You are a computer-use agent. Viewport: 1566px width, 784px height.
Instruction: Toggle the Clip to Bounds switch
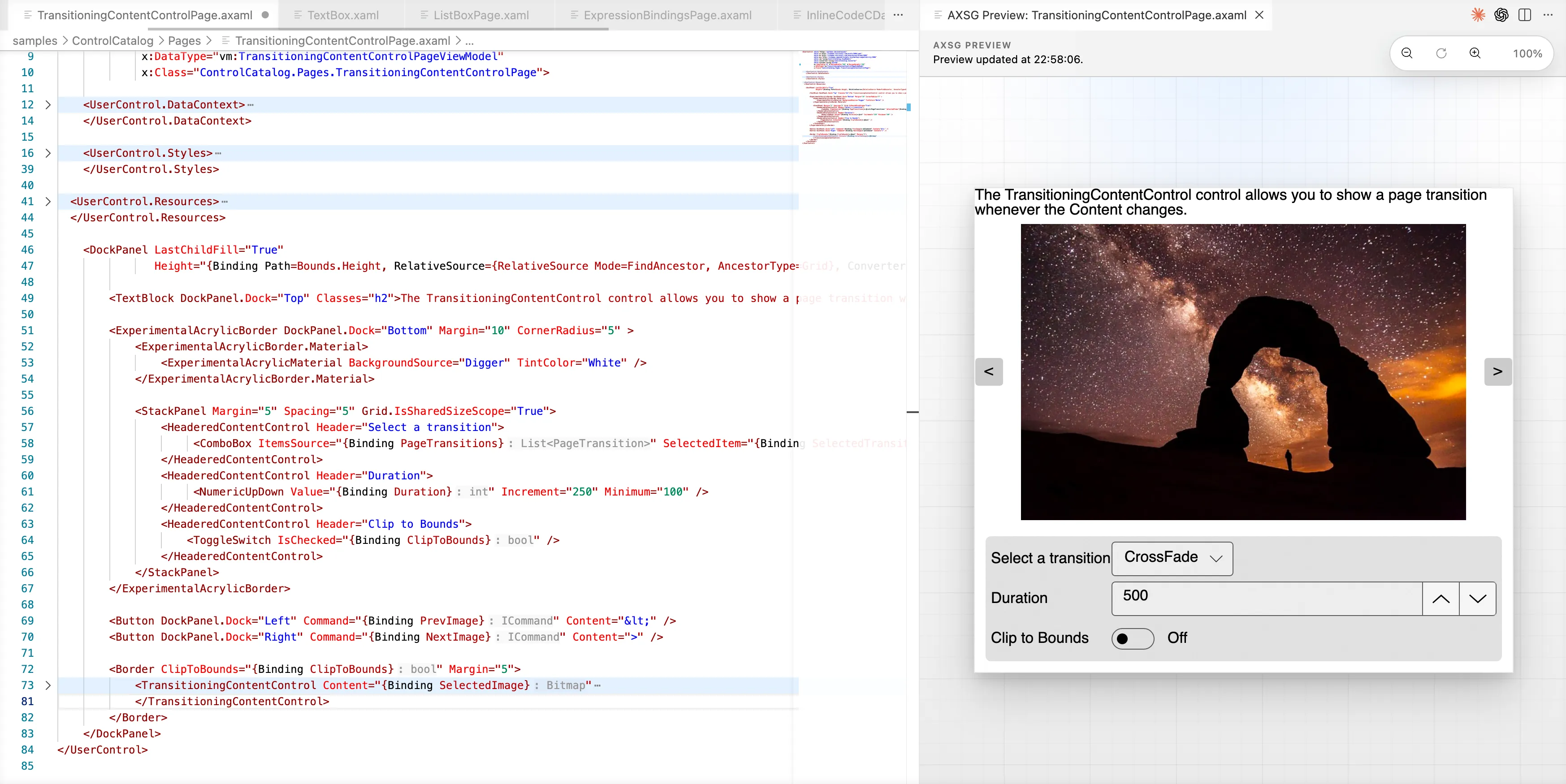tap(1133, 638)
